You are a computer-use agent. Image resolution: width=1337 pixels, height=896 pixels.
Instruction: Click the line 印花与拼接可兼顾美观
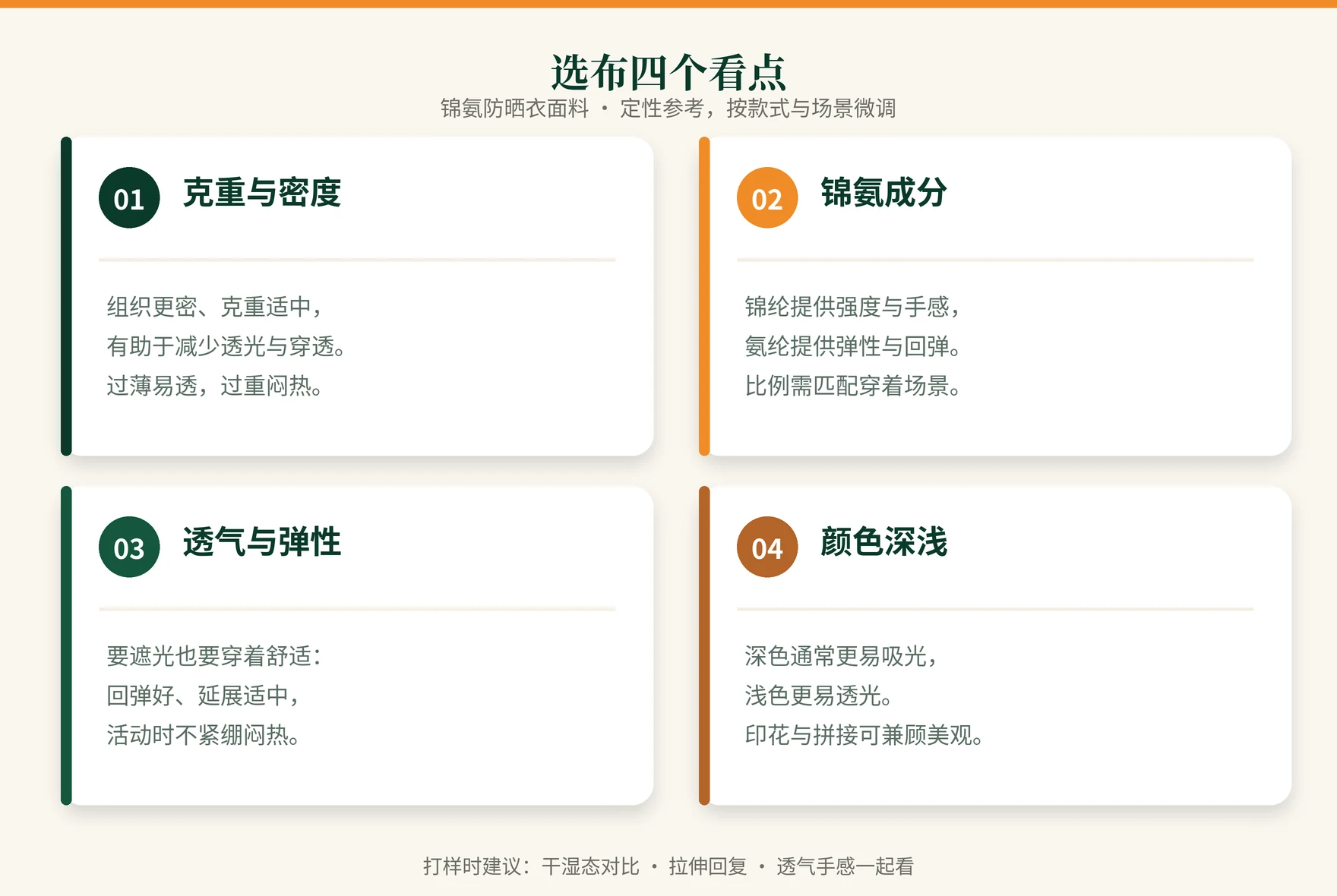pos(864,735)
